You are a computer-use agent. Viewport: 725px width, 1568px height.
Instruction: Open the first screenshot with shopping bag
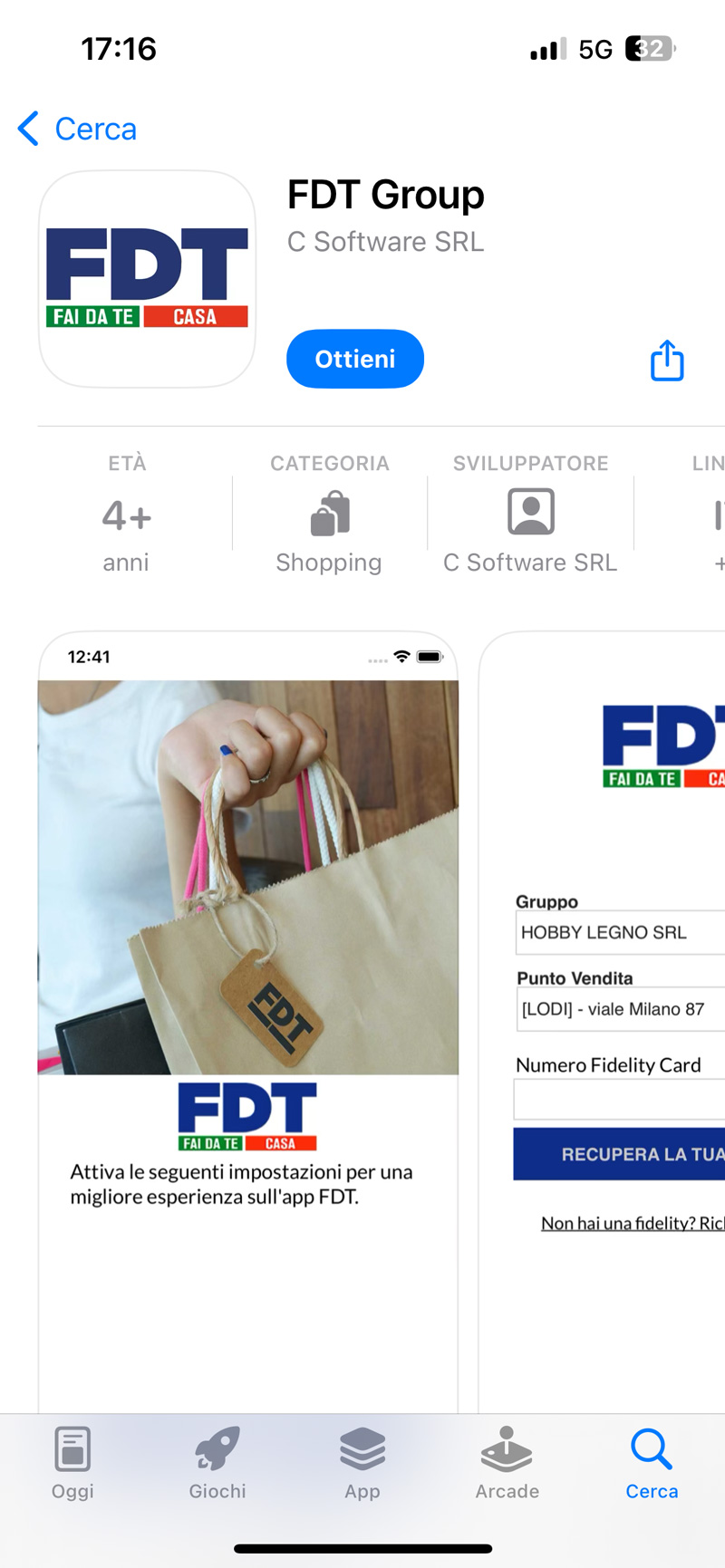248,1022
